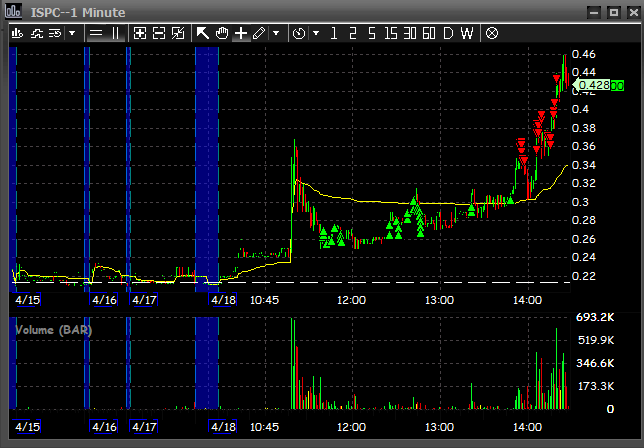Select the arrow pointer tool
This screenshot has width=644, height=448.
(202, 33)
